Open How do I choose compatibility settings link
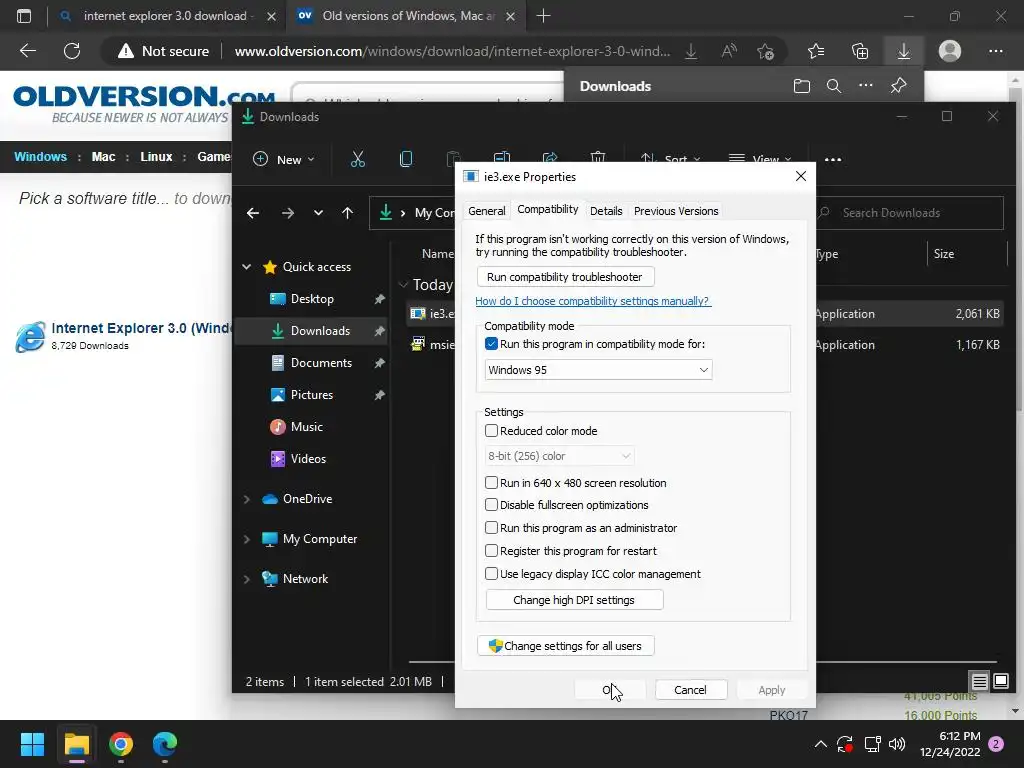 pyautogui.click(x=592, y=301)
